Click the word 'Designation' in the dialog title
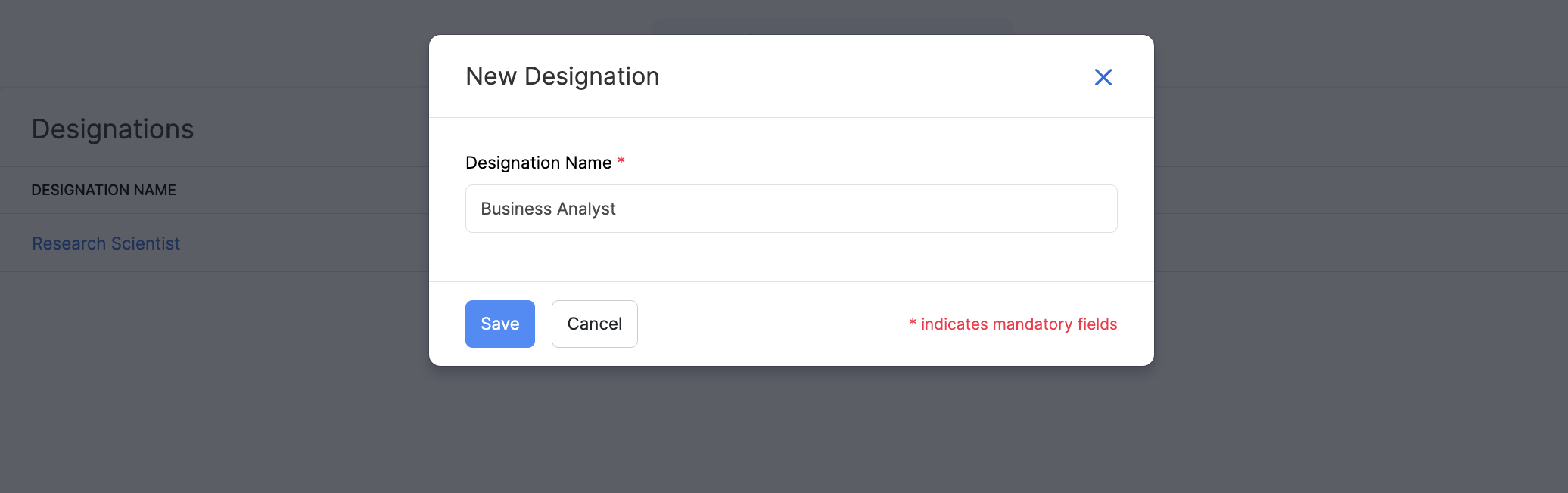1568x493 pixels. click(x=592, y=76)
